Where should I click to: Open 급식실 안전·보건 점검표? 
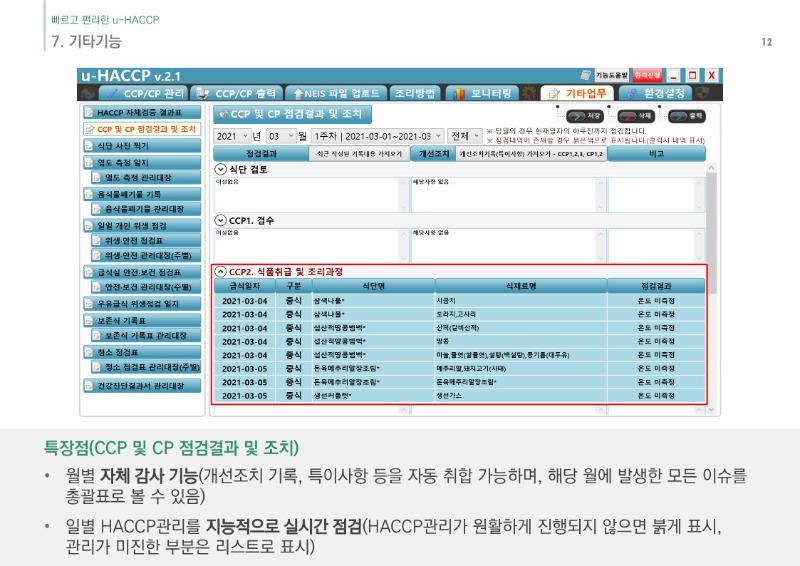(142, 272)
